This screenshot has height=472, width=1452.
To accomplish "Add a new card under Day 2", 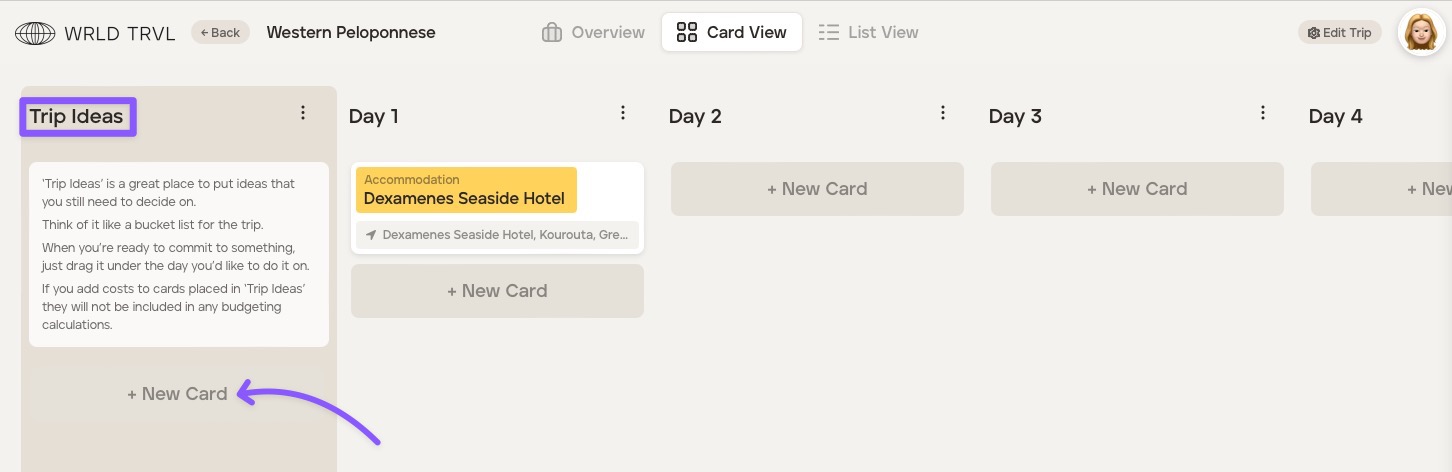I will 817,189.
